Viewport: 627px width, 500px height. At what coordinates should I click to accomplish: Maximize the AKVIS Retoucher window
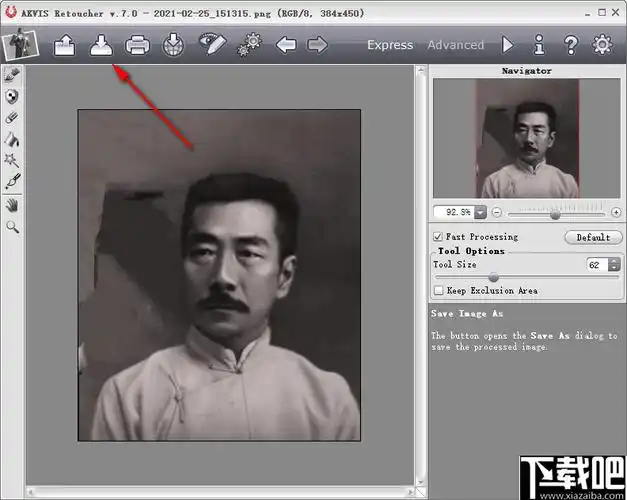[x=602, y=12]
